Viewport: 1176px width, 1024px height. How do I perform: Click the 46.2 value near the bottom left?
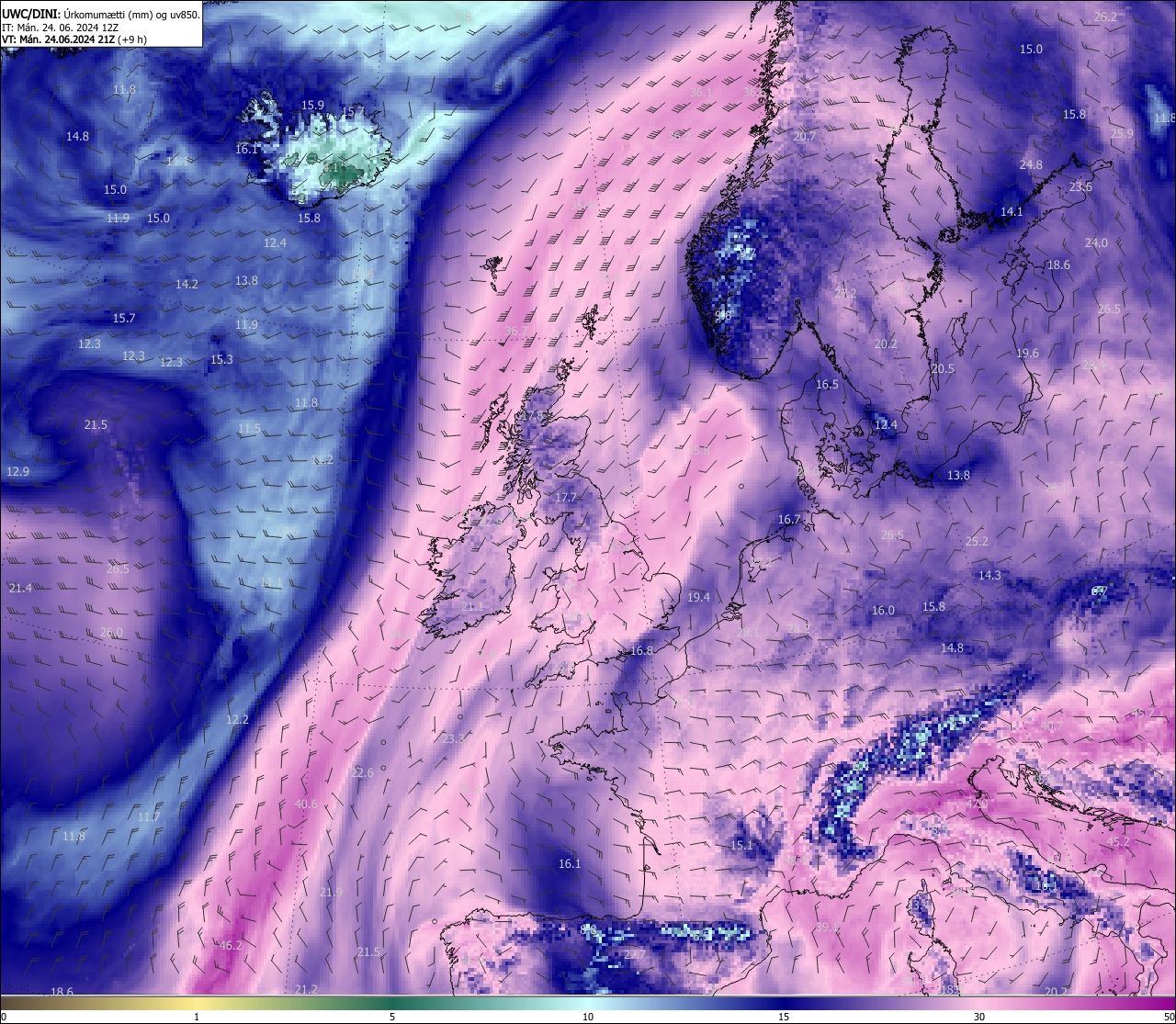click(231, 946)
